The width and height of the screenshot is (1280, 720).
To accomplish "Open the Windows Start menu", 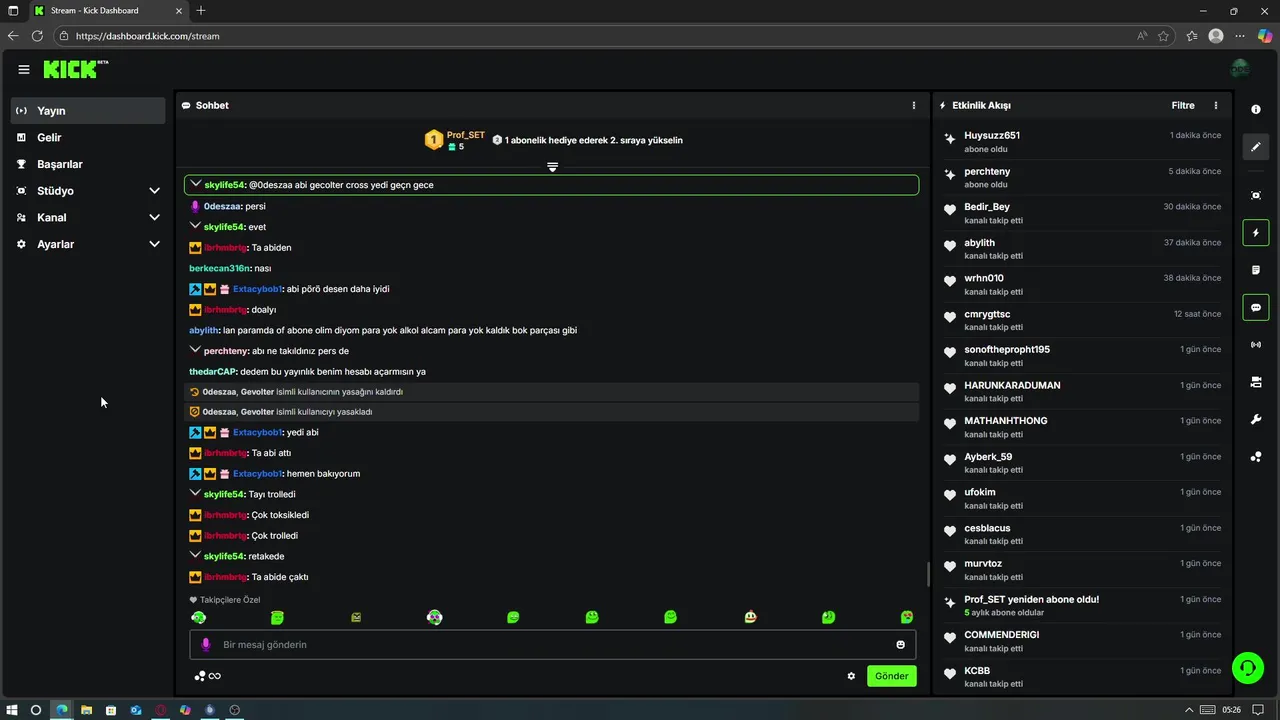I will [12, 710].
